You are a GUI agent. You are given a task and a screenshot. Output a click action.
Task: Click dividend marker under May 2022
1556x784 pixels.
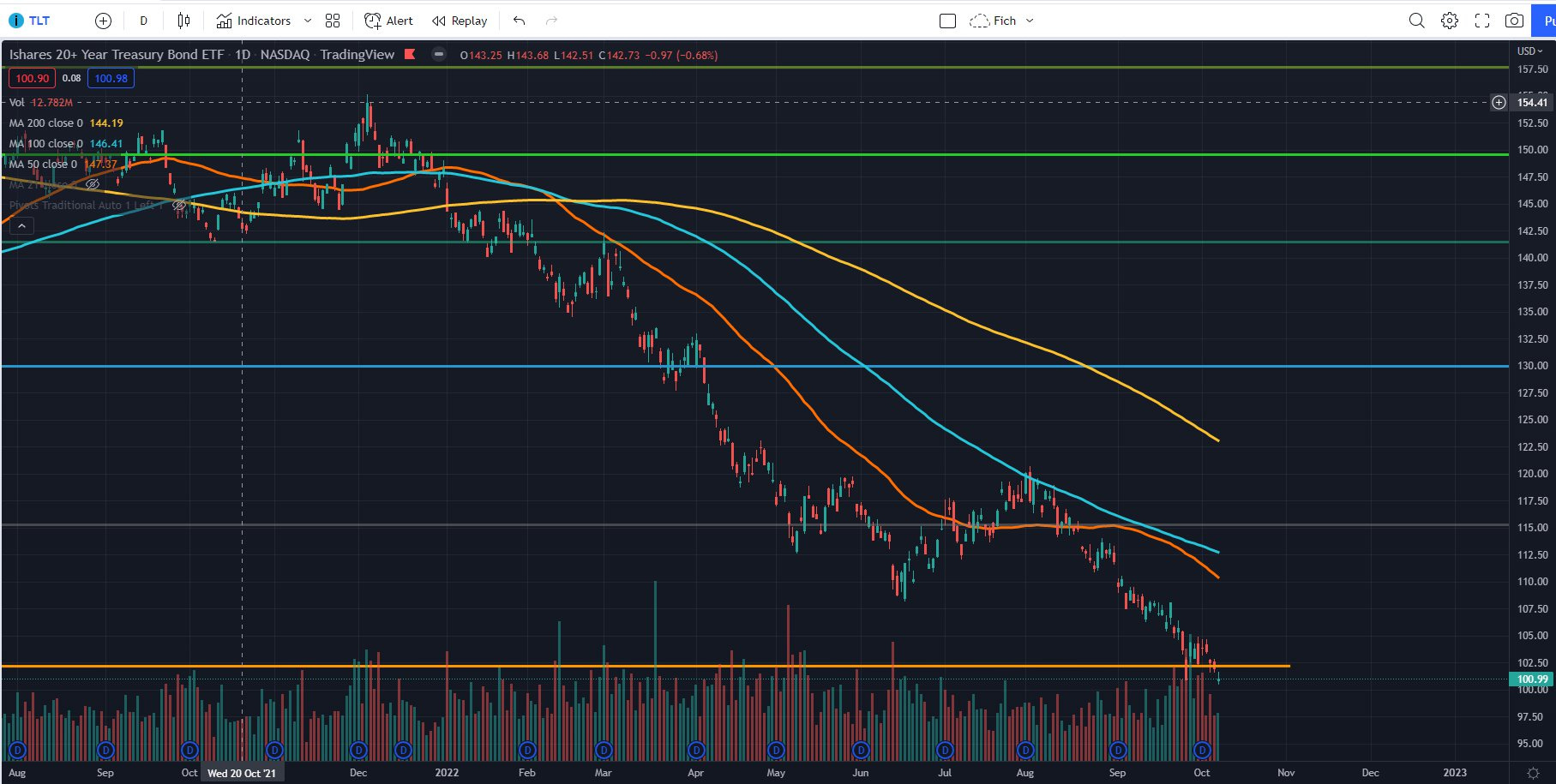776,751
